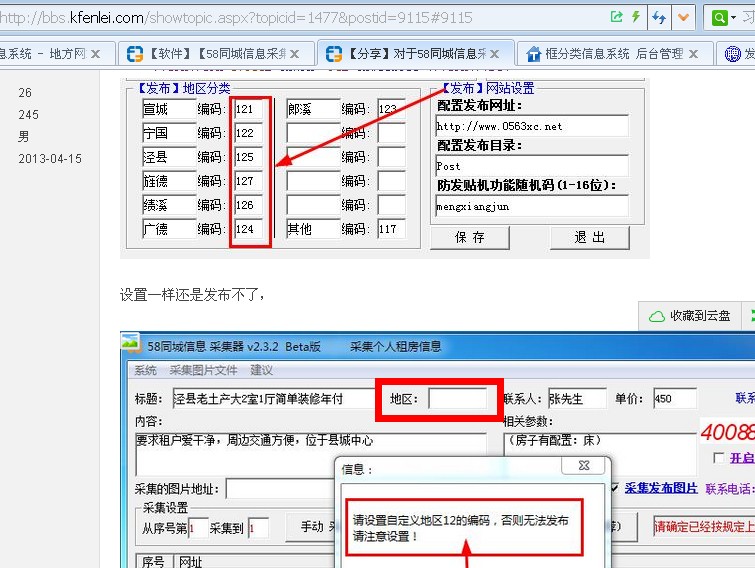Image resolution: width=755 pixels, height=568 pixels.
Task: Open the 采集图片文件 menu
Action: pos(203,370)
